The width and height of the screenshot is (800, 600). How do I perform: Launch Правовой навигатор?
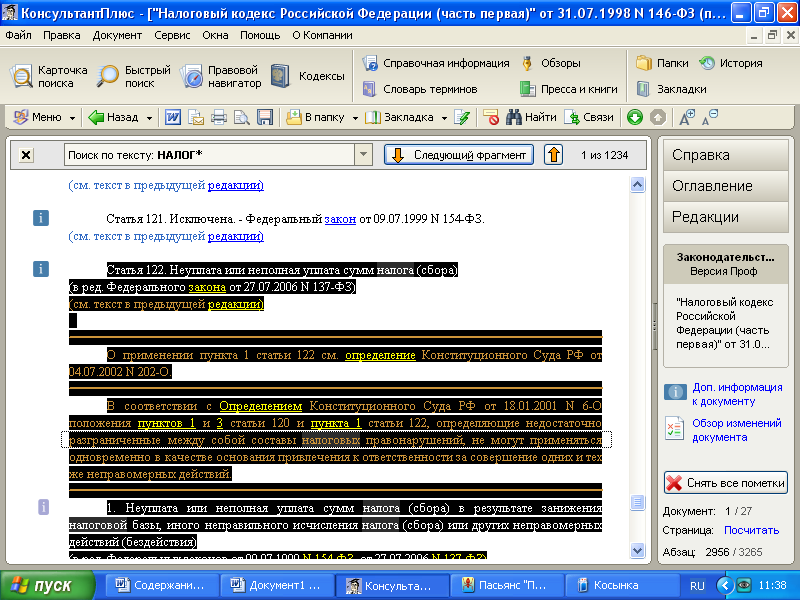pyautogui.click(x=221, y=77)
